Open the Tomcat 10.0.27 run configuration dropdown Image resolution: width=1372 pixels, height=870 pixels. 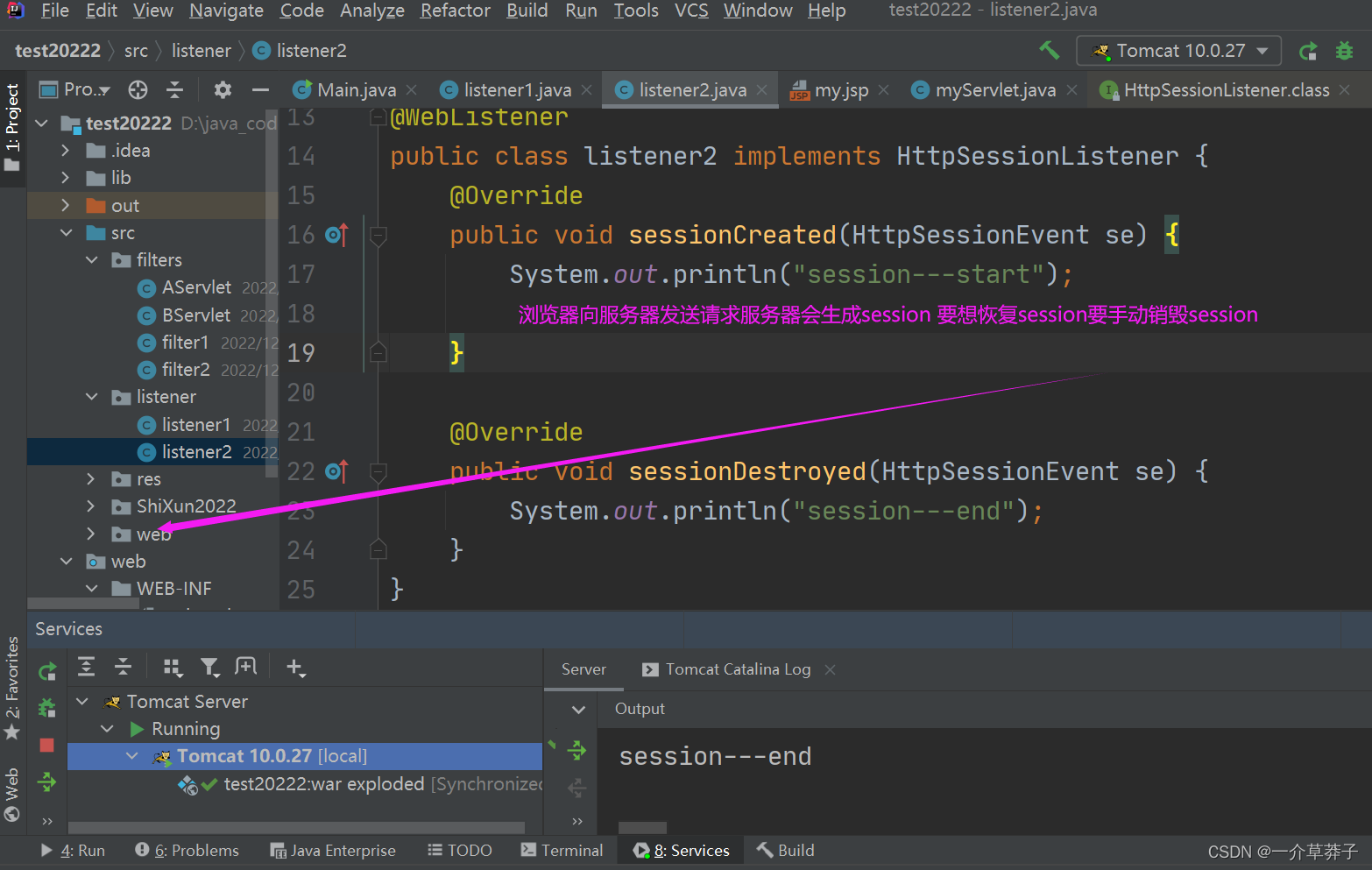pos(1178,51)
